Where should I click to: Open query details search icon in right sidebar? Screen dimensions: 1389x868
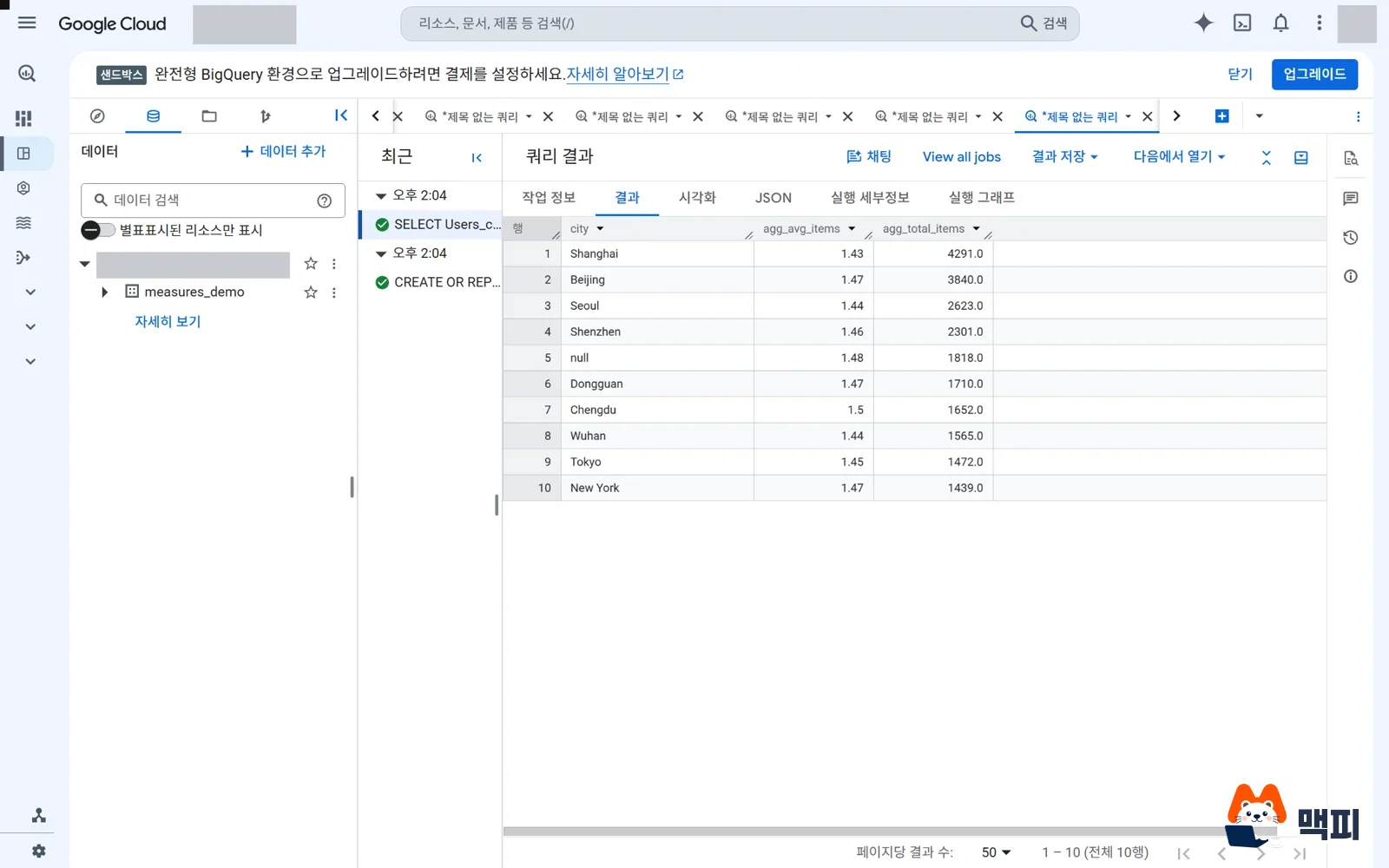coord(1351,158)
